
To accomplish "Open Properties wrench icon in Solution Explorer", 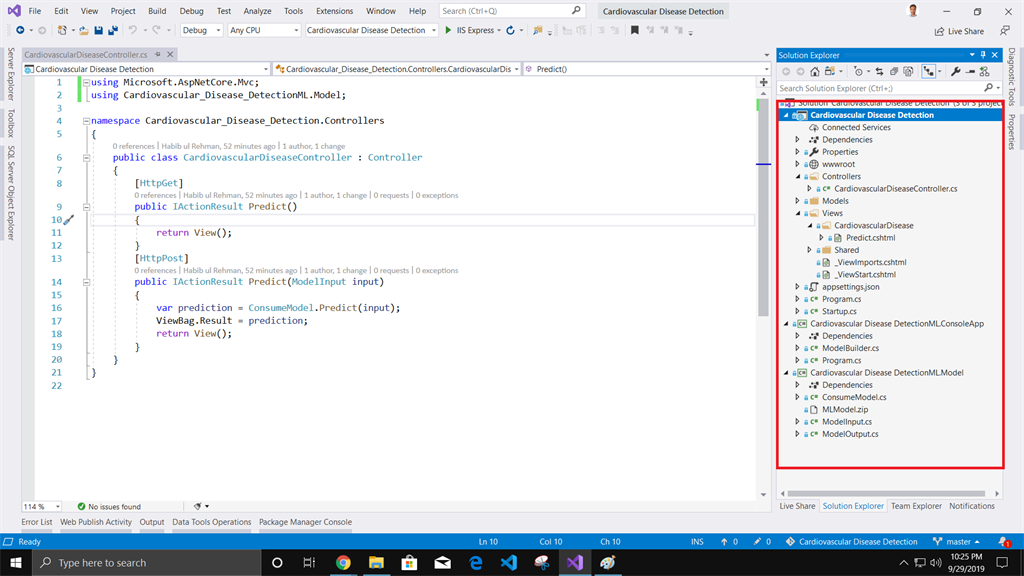I will coord(955,72).
